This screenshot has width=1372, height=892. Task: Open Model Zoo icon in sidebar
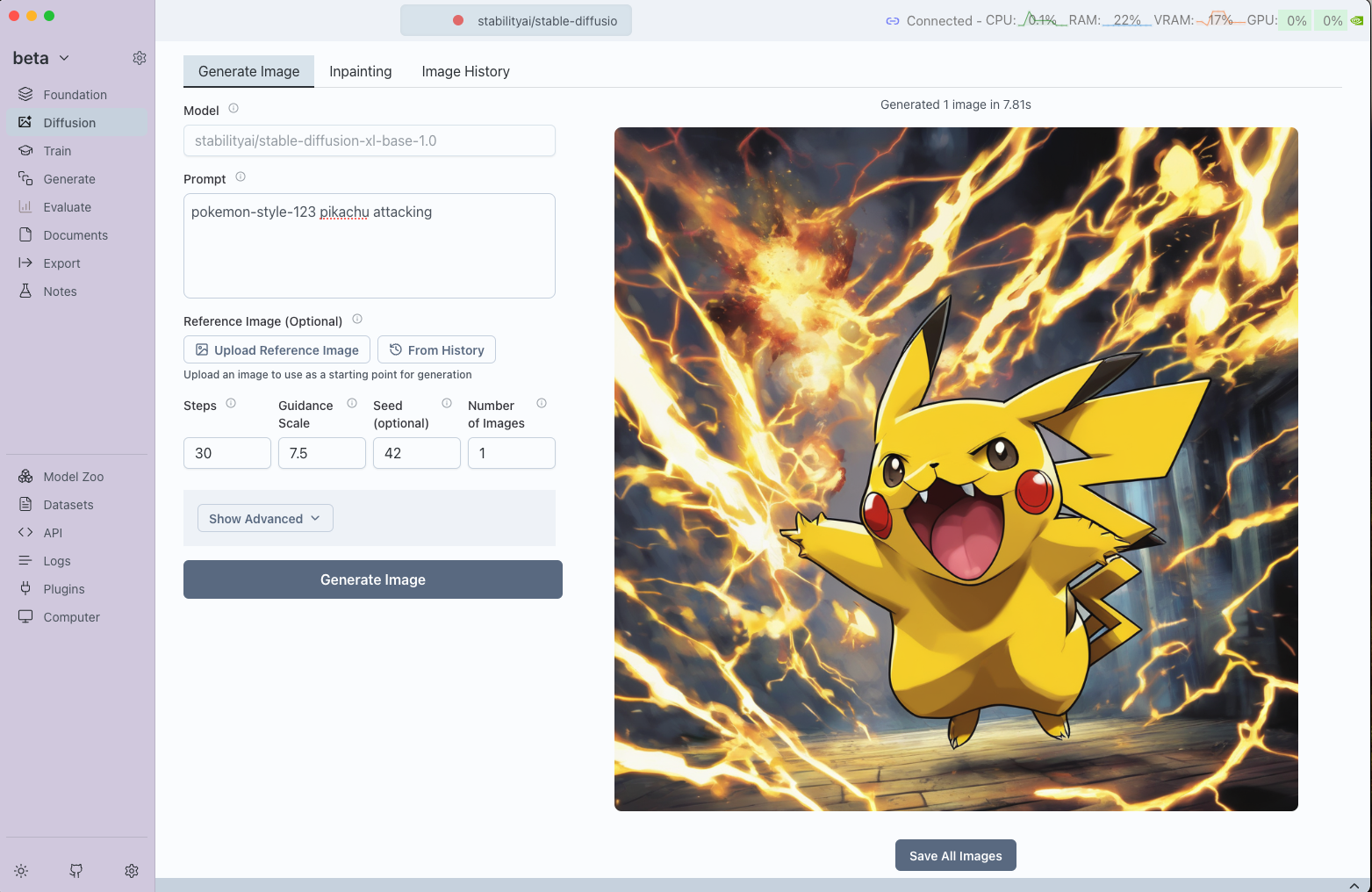point(25,476)
